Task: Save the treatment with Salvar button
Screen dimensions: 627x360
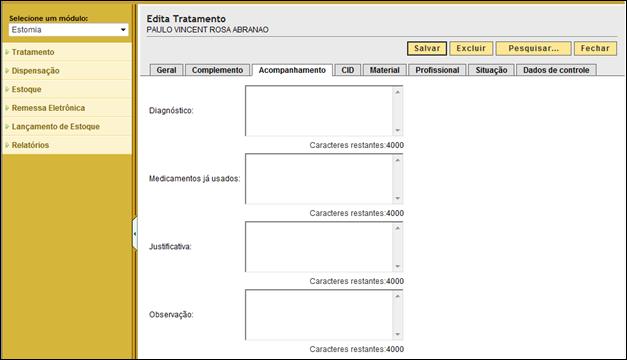Action: 427,48
